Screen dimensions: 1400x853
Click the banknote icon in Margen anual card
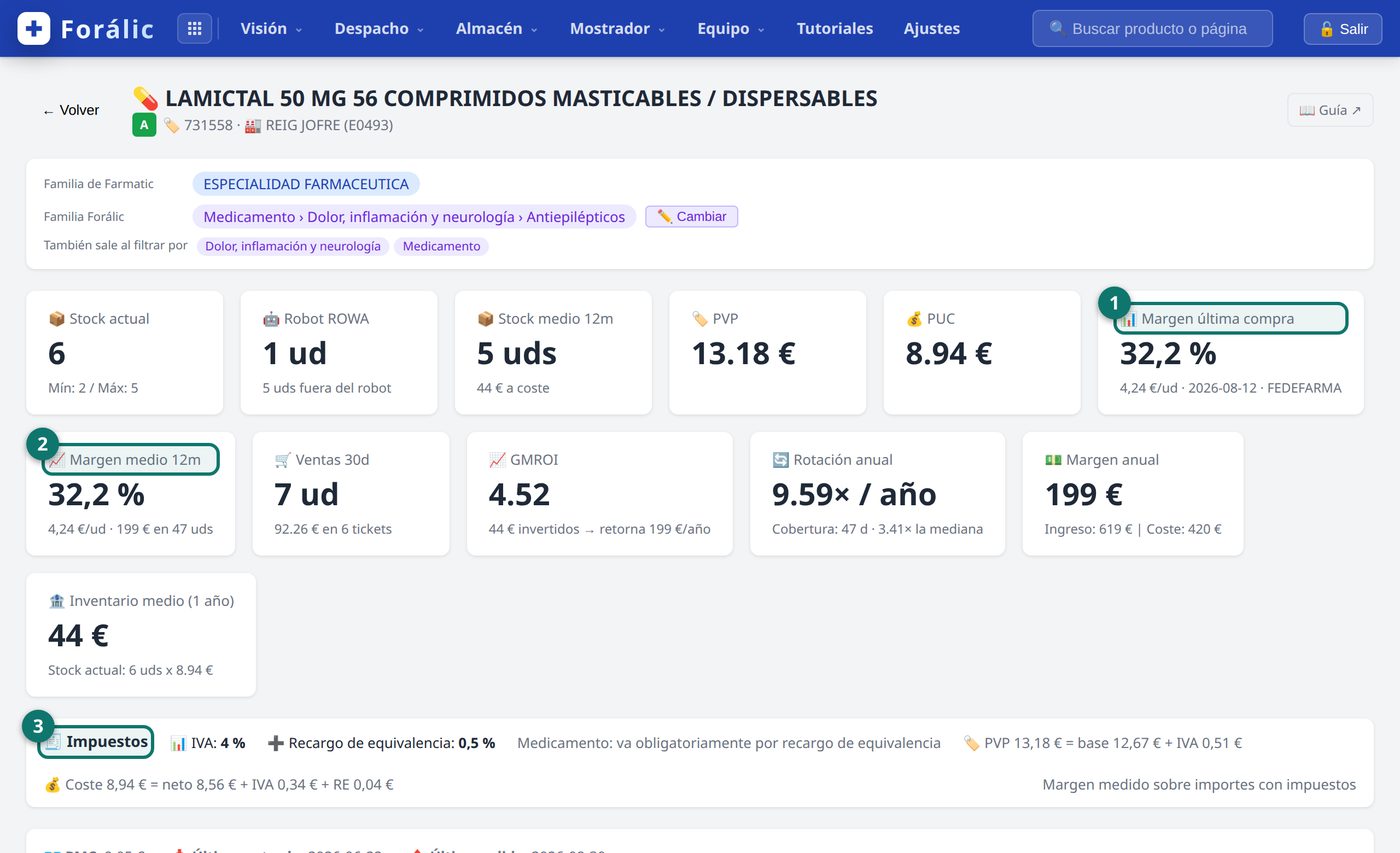tap(1053, 460)
